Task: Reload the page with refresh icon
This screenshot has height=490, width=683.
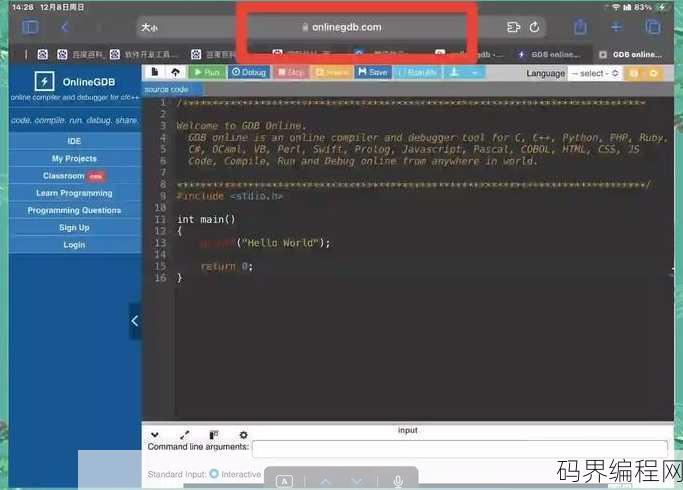Action: pyautogui.click(x=534, y=27)
